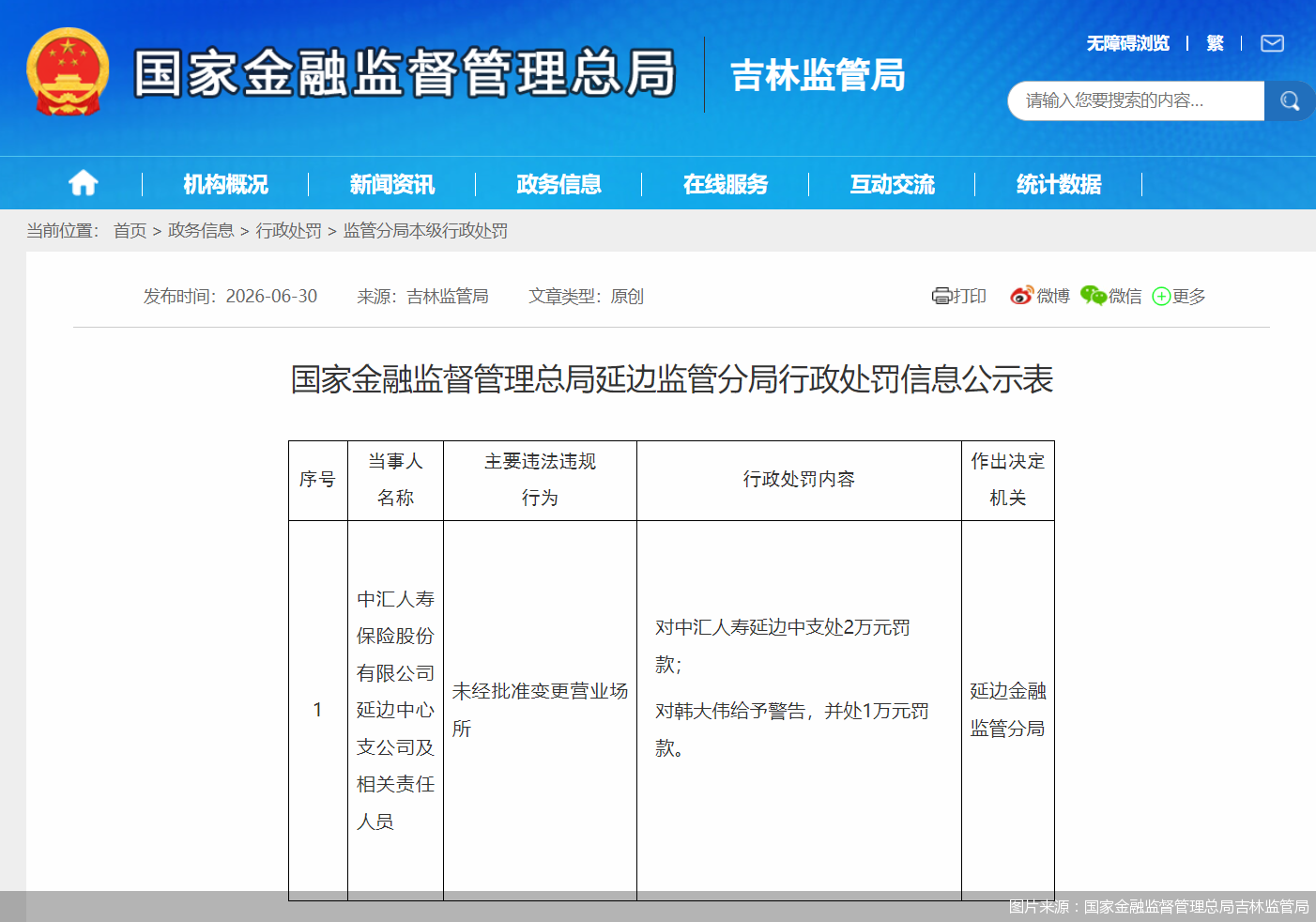The image size is (1316, 922).
Task: Open the 在线服务 menu
Action: coord(726,184)
